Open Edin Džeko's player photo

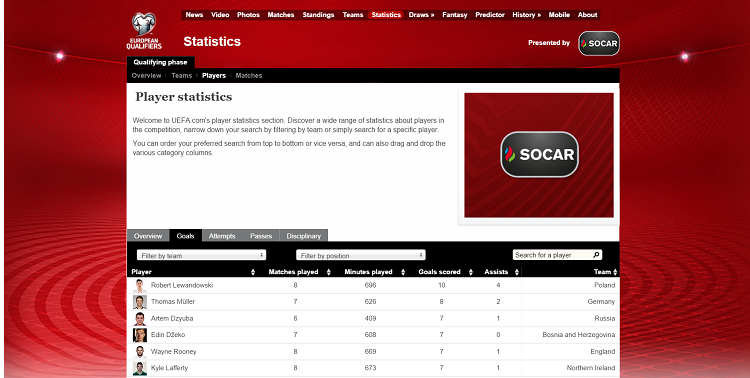[140, 335]
